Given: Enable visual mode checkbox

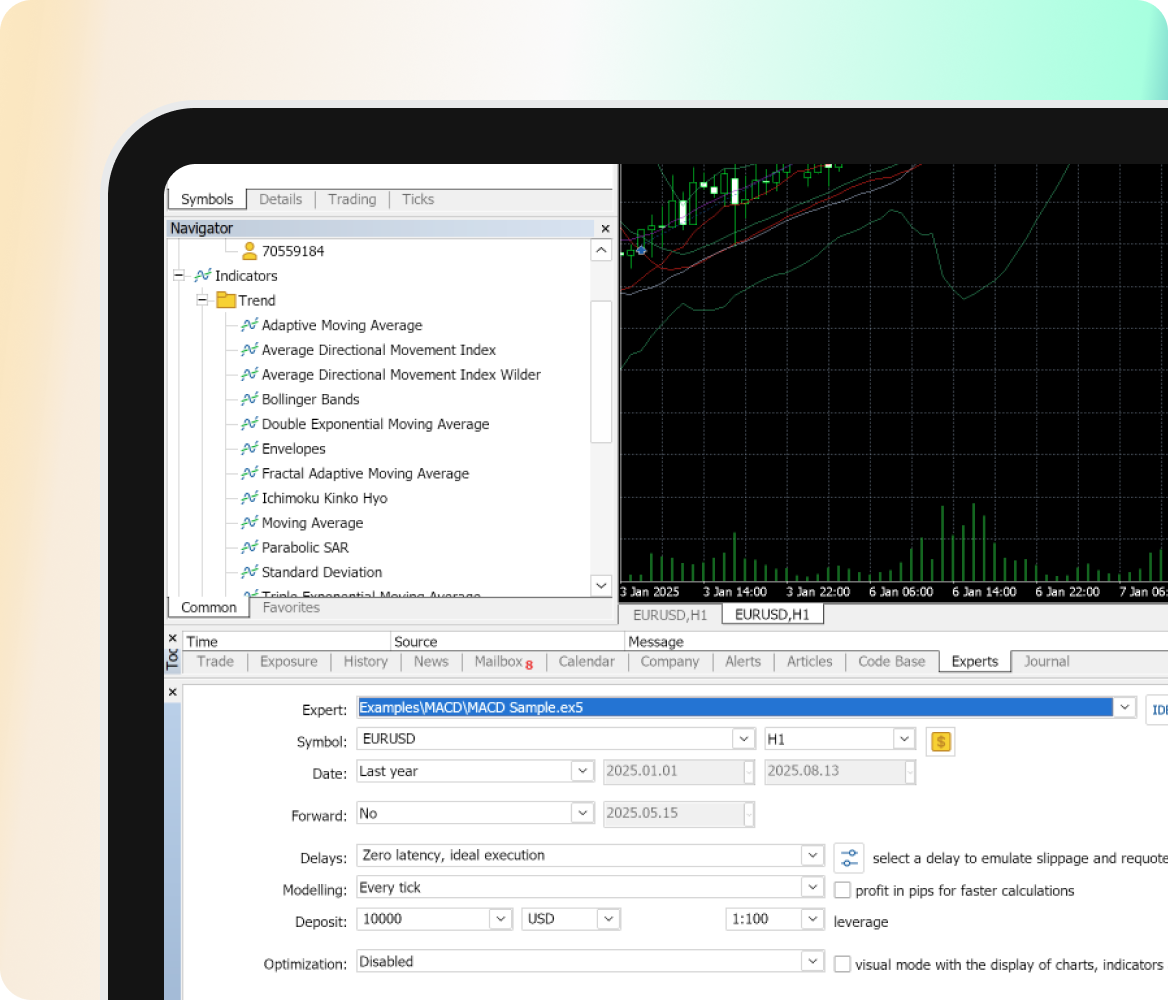Looking at the screenshot, I should coord(842,964).
